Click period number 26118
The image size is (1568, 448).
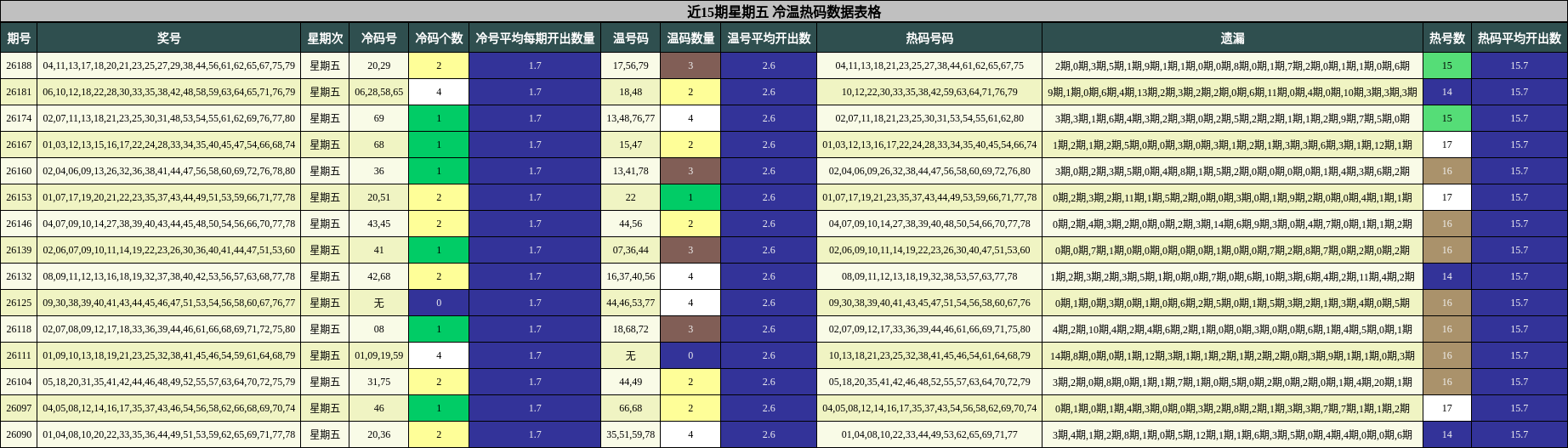point(19,329)
